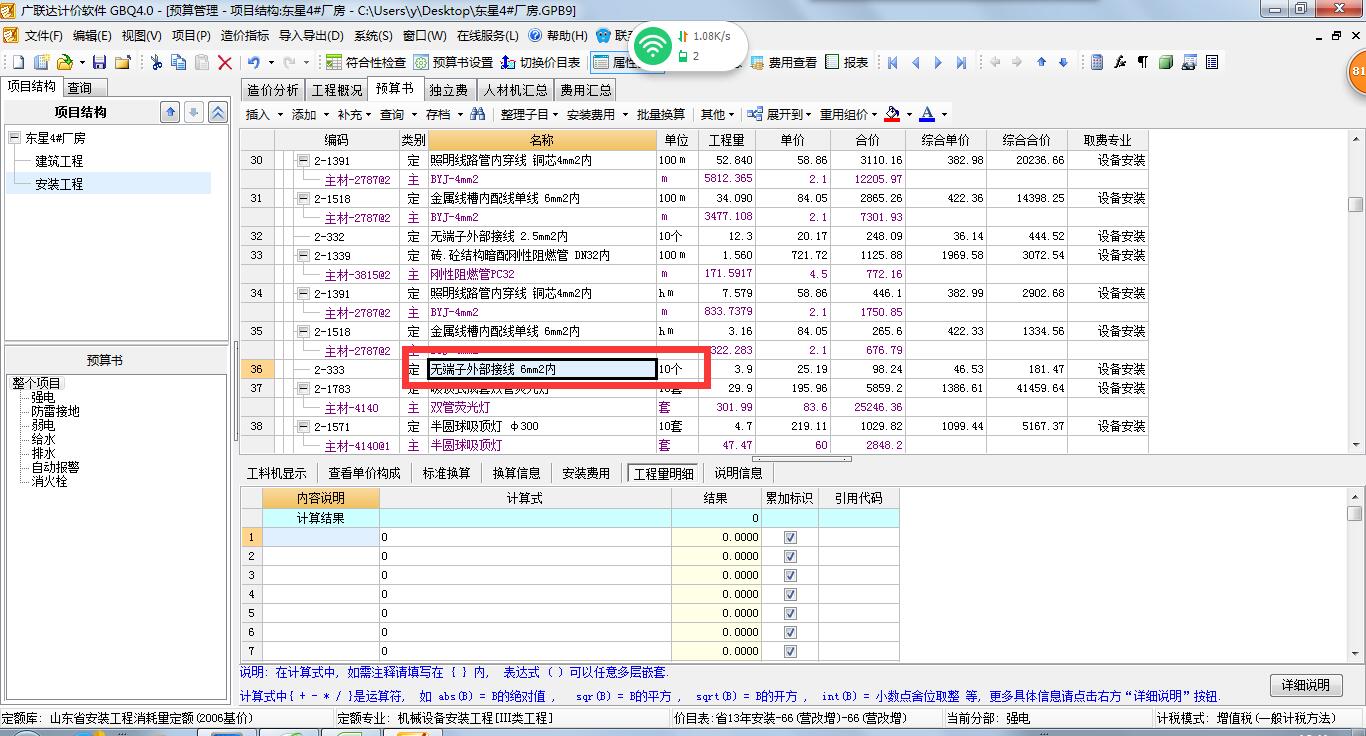This screenshot has height=736, width=1366.
Task: Switch to 费用汇总 tab
Action: (586, 90)
